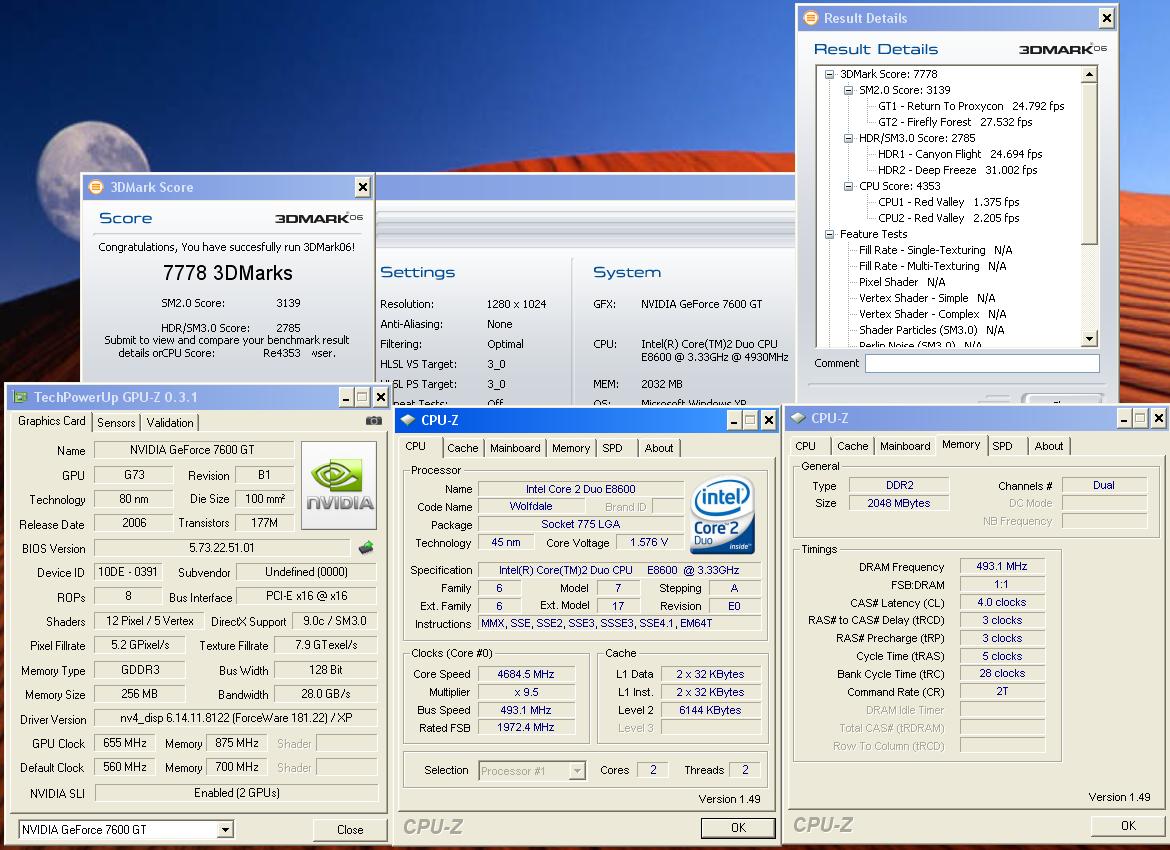
Task: Click the Result Details scrollbar up arrow
Action: tap(1089, 74)
